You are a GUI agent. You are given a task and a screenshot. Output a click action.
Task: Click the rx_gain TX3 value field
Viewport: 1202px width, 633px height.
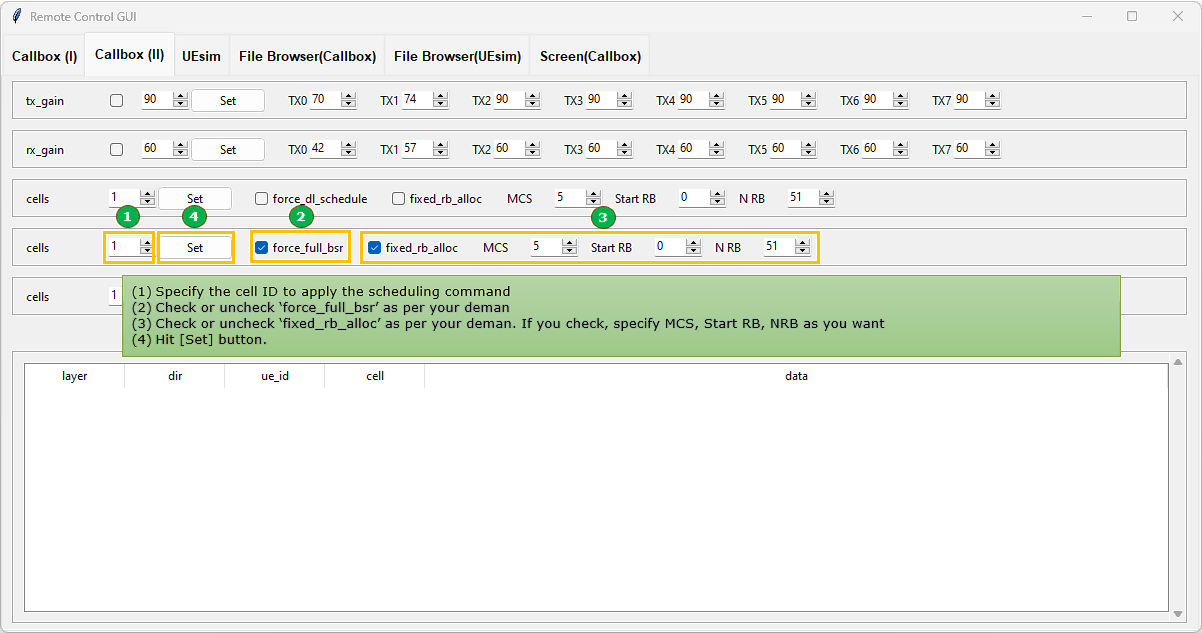(601, 149)
